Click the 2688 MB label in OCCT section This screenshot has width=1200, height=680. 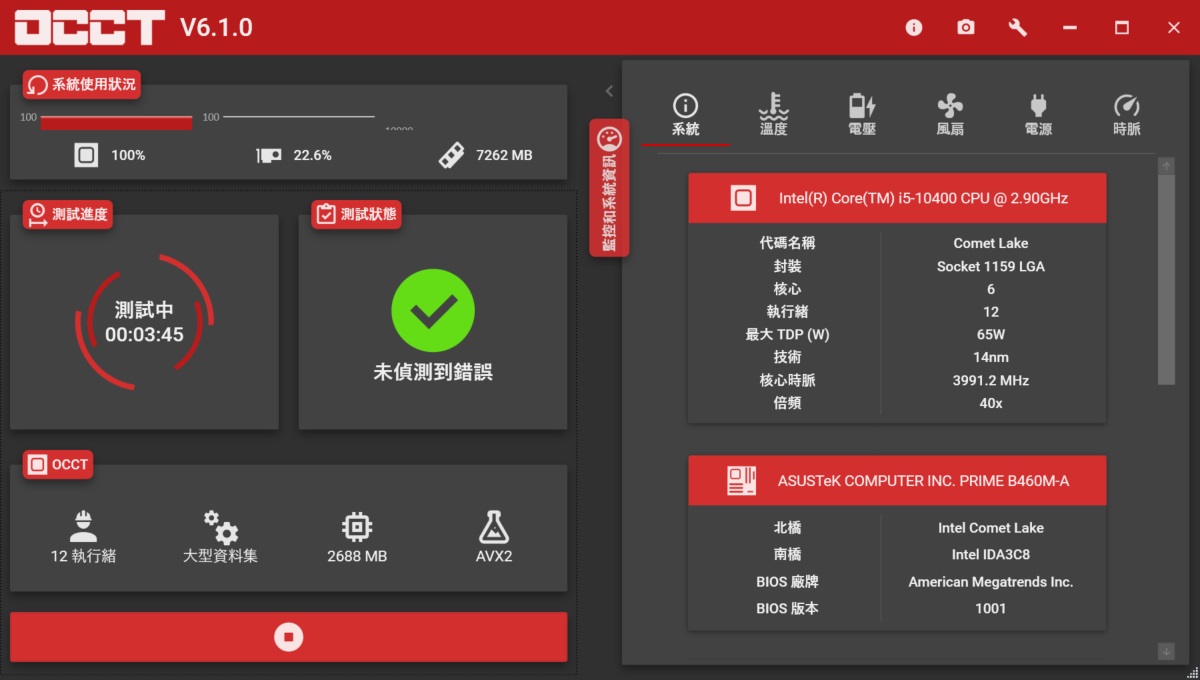pyautogui.click(x=357, y=556)
